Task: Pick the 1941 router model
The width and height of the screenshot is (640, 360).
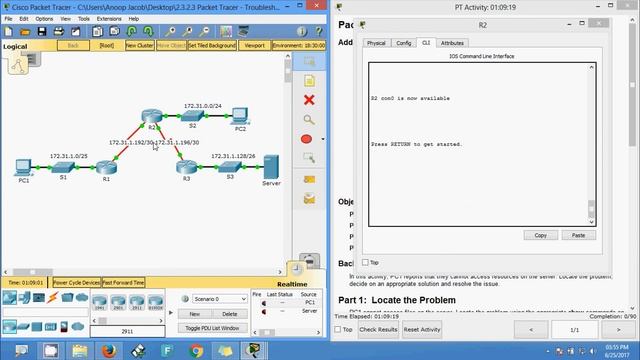Action: tap(100, 303)
